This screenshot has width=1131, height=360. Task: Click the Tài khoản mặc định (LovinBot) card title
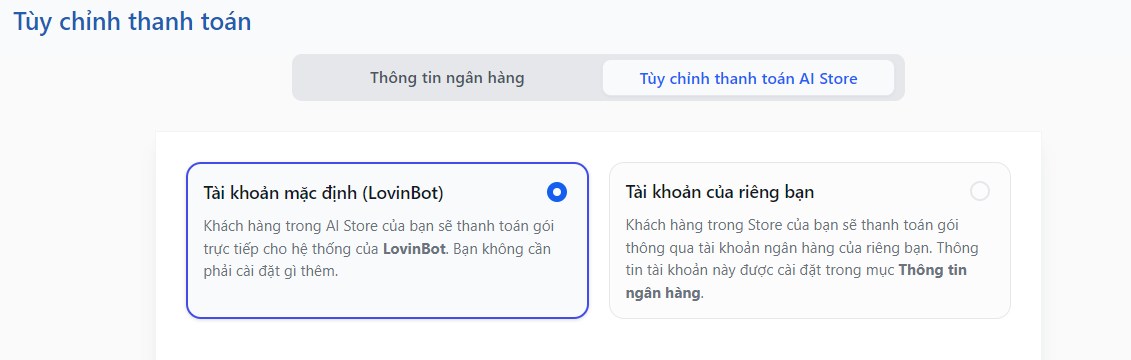click(x=324, y=193)
